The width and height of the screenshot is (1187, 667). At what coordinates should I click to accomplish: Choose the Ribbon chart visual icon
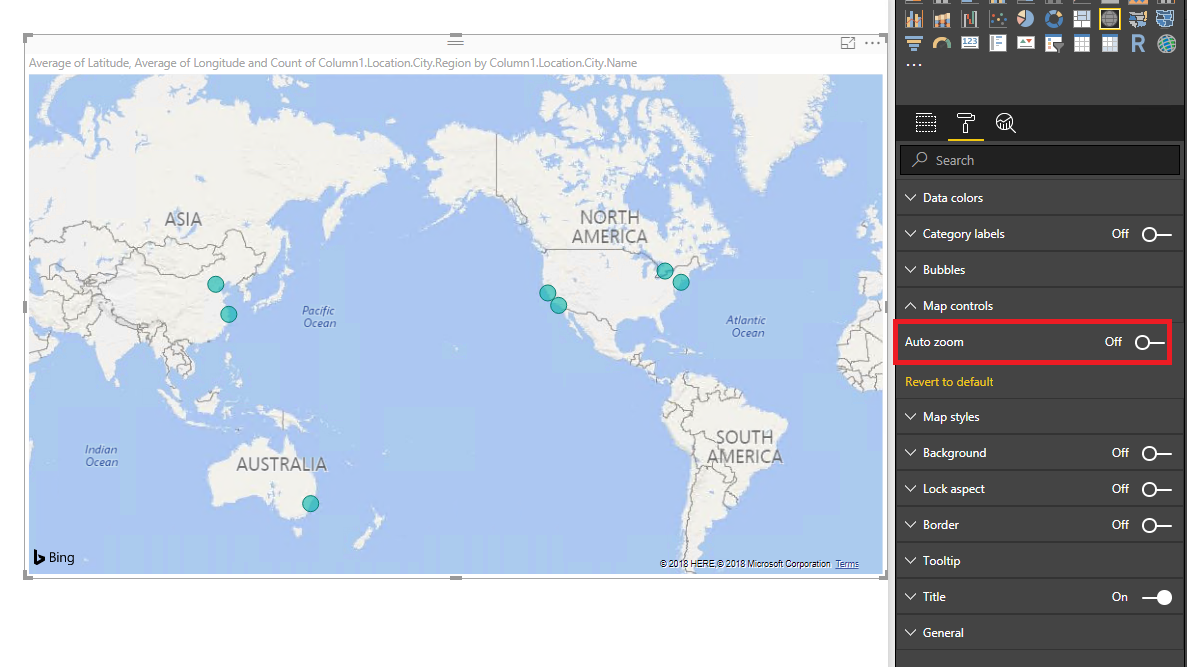click(942, 19)
